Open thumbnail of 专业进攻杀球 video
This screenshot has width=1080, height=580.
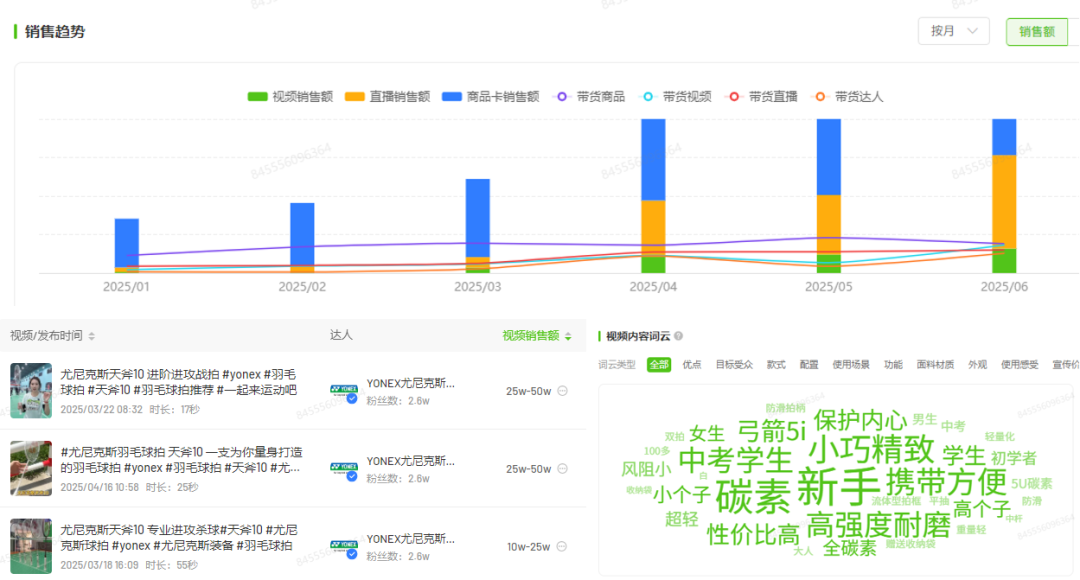31,546
